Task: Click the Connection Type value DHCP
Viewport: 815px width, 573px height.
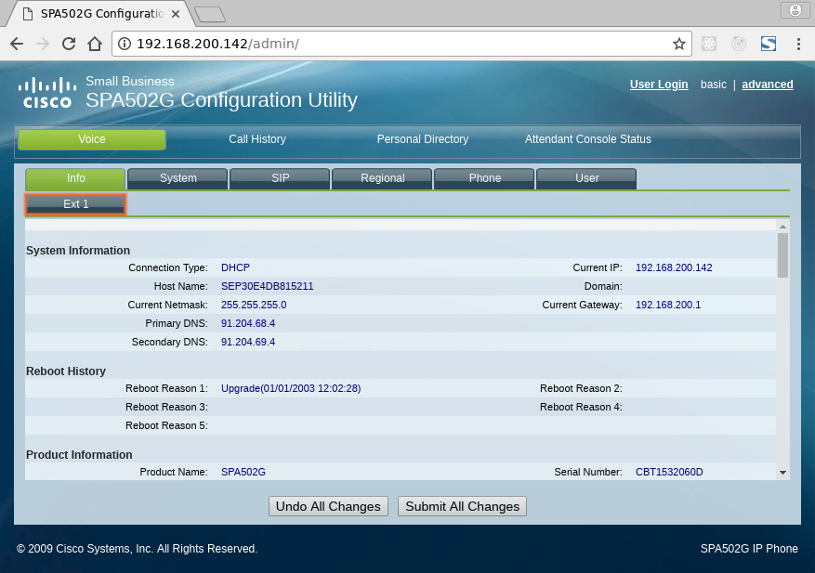Action: coord(235,268)
